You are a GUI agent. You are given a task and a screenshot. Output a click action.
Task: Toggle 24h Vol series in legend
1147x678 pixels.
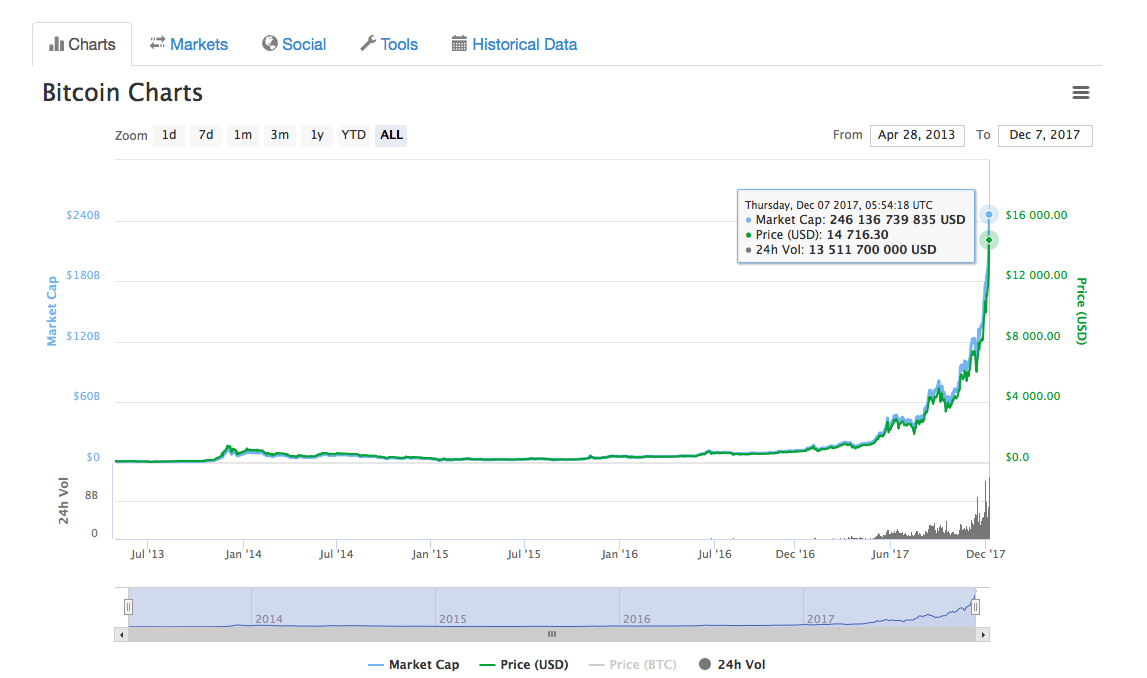pyautogui.click(x=732, y=664)
